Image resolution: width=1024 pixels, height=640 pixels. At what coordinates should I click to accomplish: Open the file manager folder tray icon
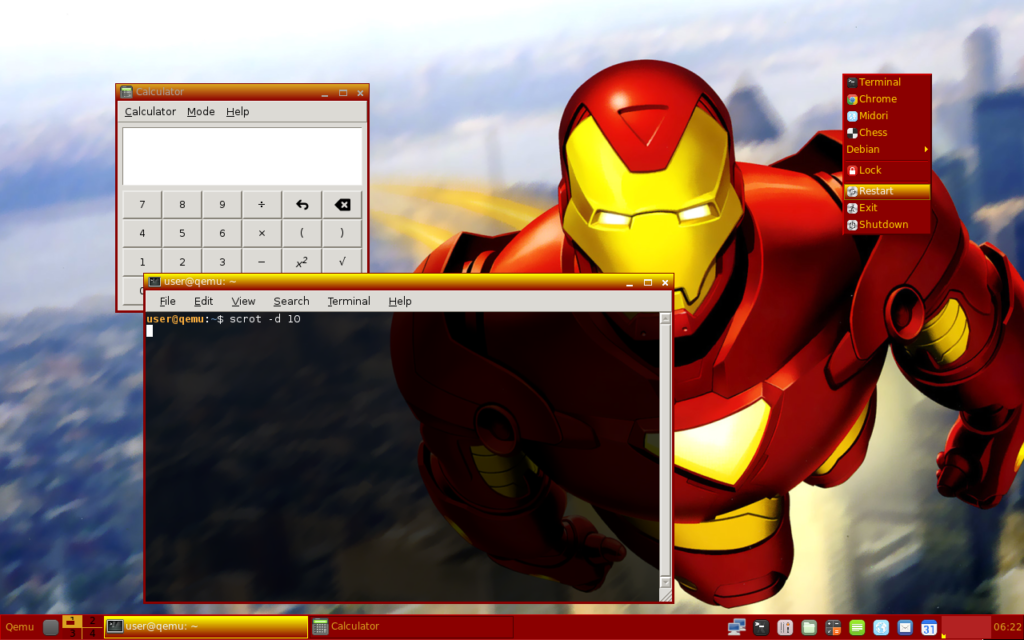pos(809,627)
